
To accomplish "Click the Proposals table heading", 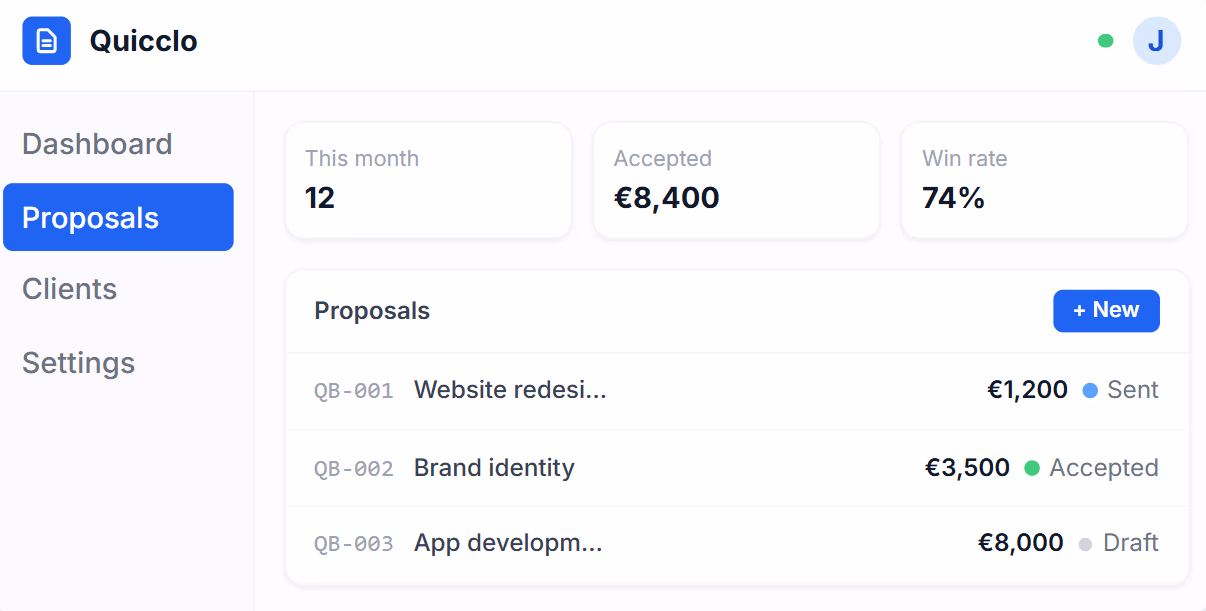I will click(x=372, y=311).
